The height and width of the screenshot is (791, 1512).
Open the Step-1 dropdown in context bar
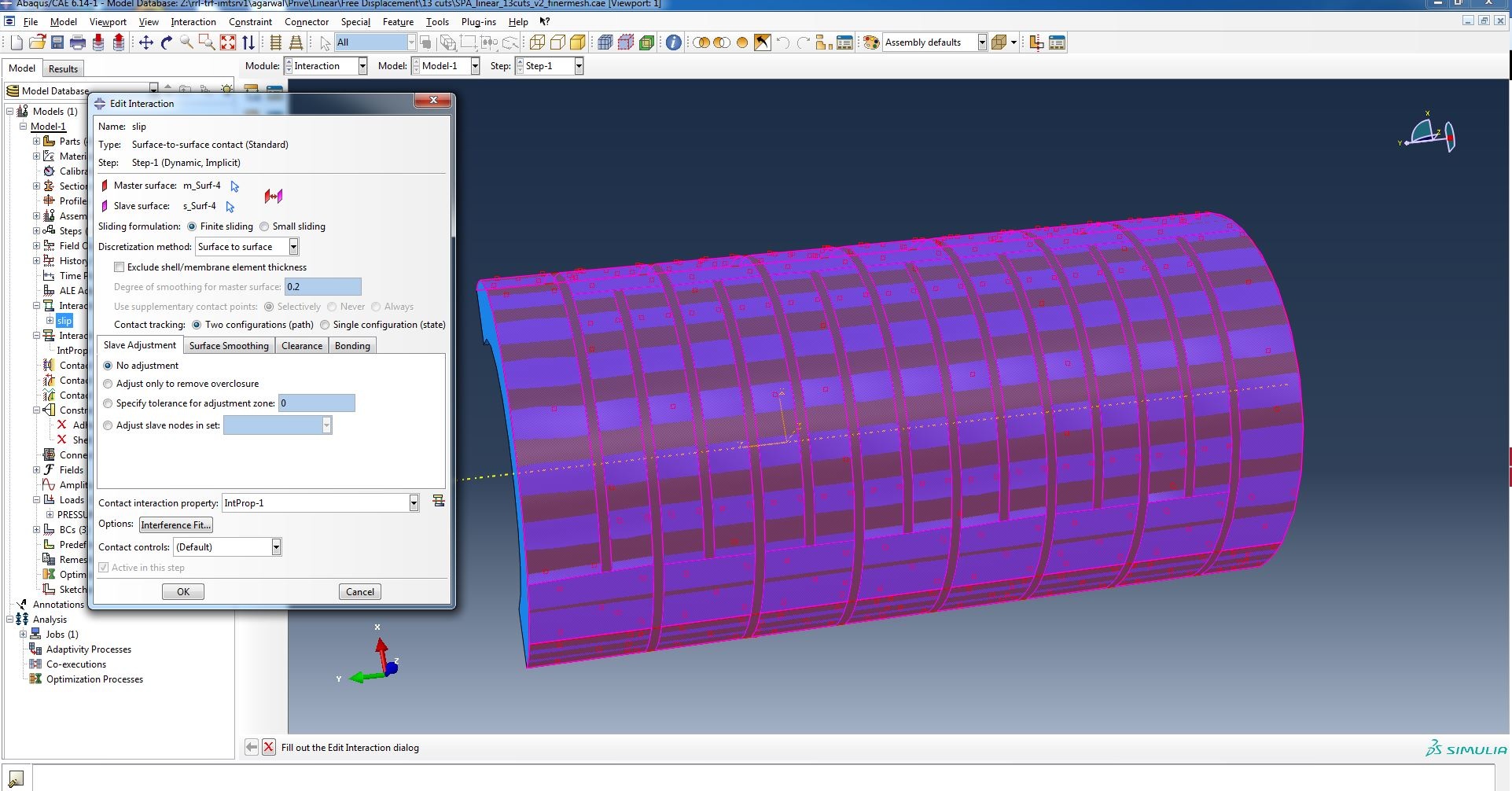pos(579,66)
